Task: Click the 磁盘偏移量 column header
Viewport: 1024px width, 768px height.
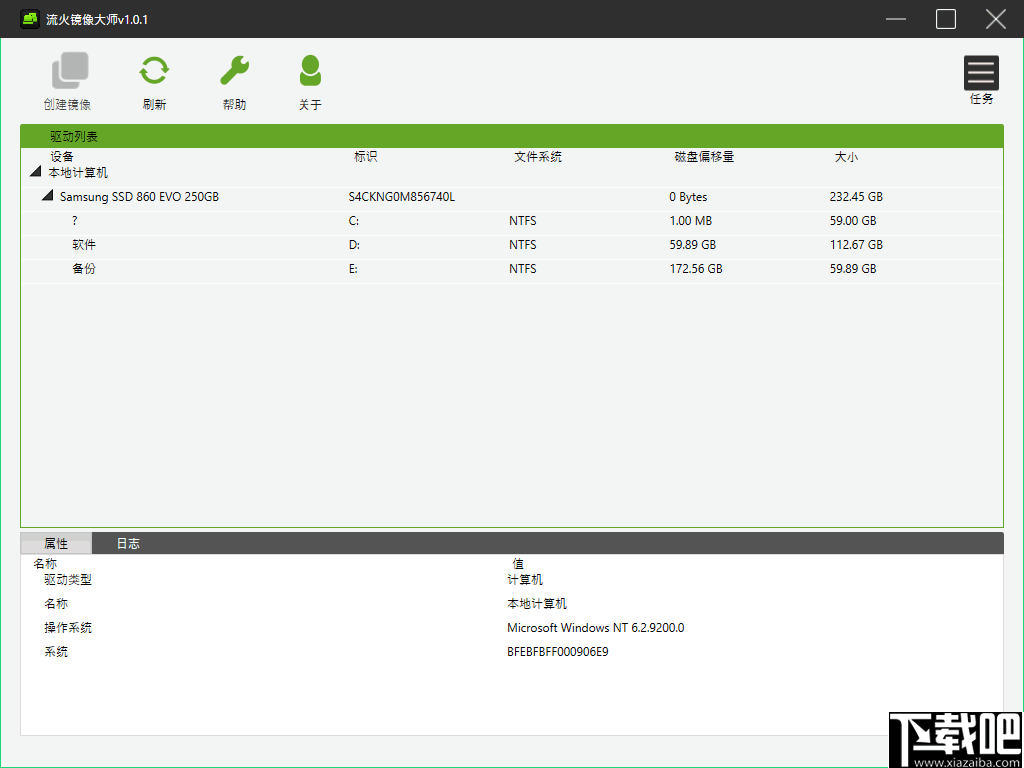Action: [x=705, y=157]
